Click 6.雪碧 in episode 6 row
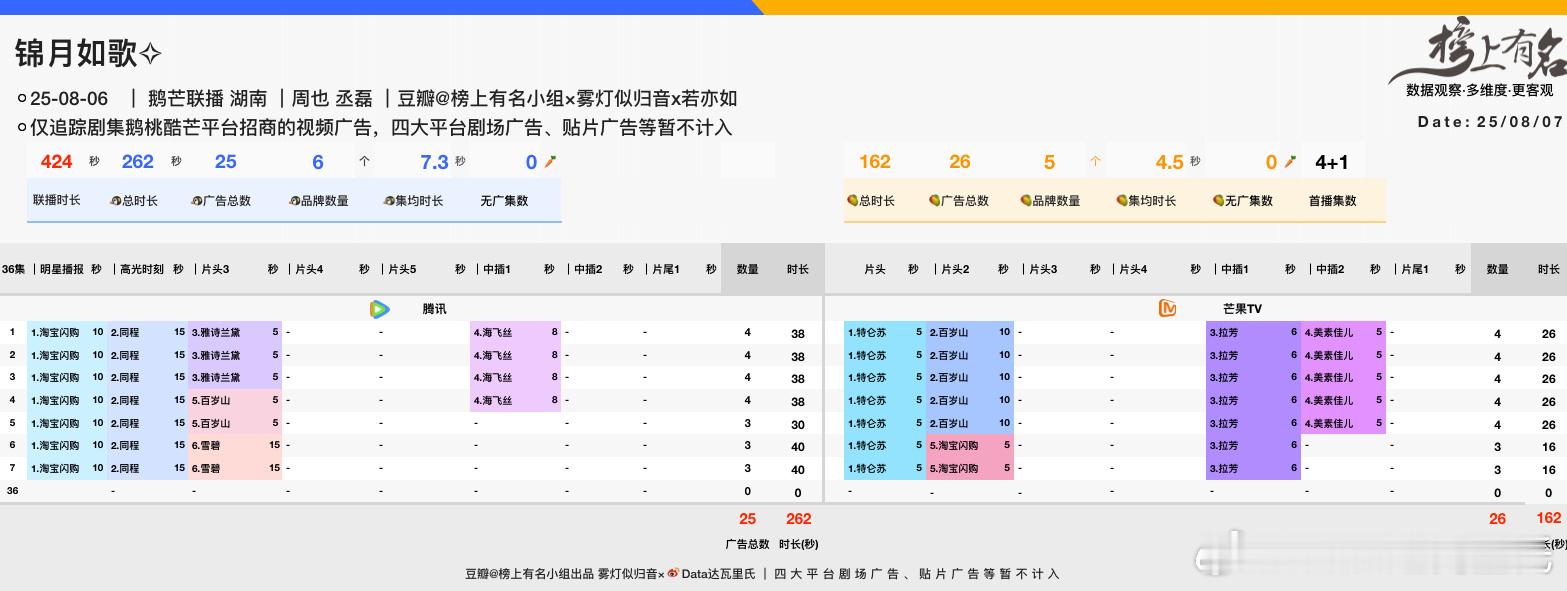Screen dimensions: 1567x591 pos(206,446)
